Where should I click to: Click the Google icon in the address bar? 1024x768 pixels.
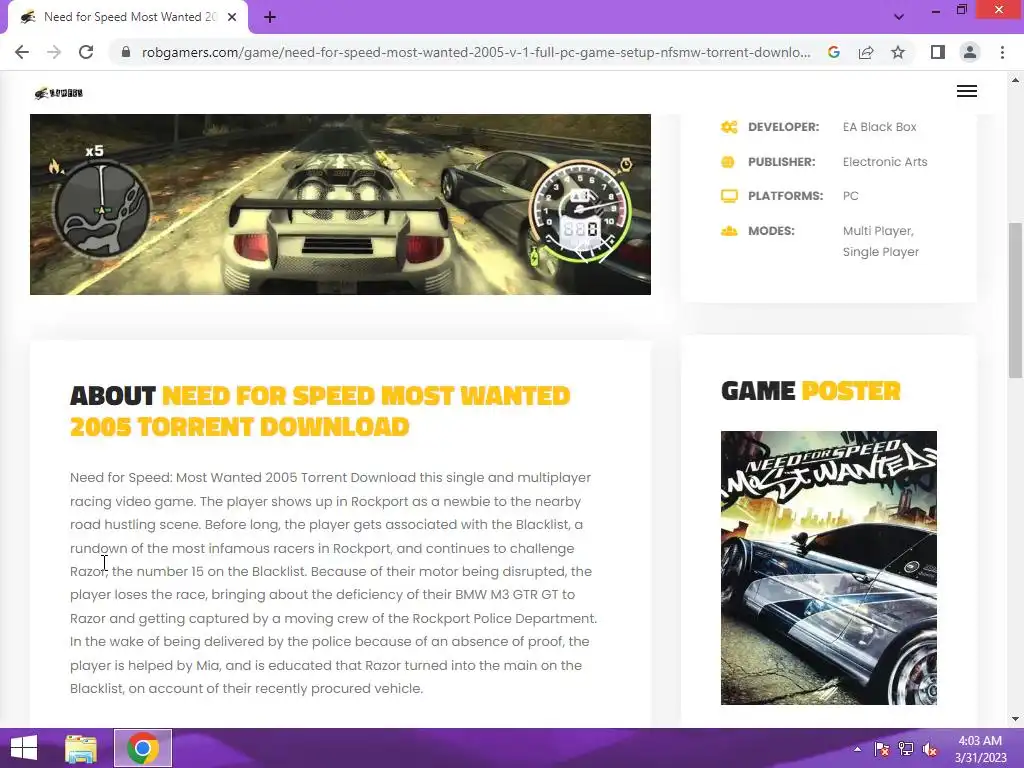click(x=833, y=52)
